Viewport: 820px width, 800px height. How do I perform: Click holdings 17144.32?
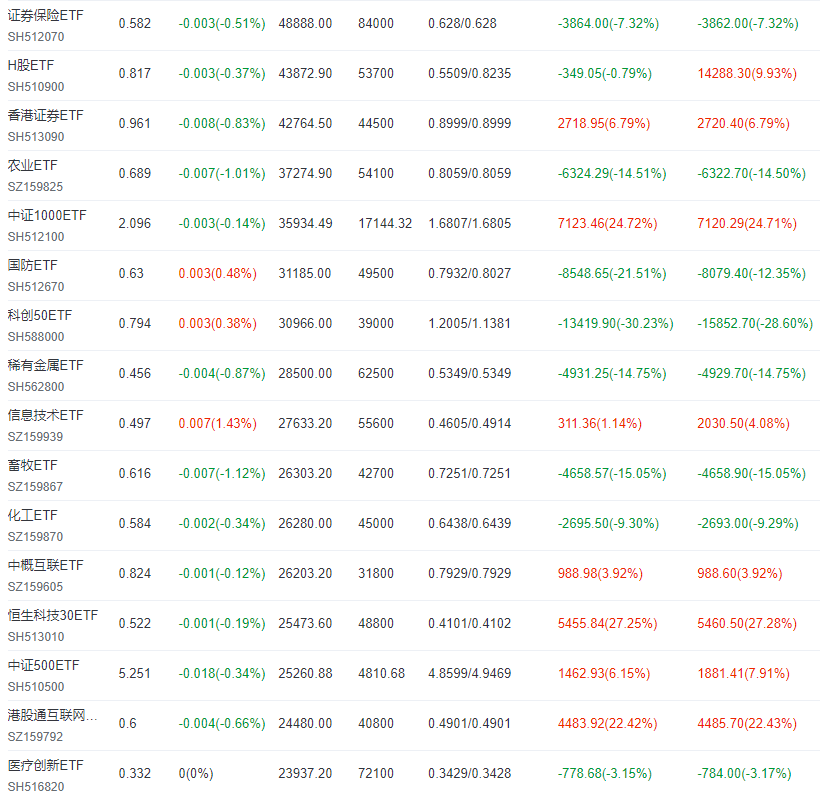click(x=385, y=224)
